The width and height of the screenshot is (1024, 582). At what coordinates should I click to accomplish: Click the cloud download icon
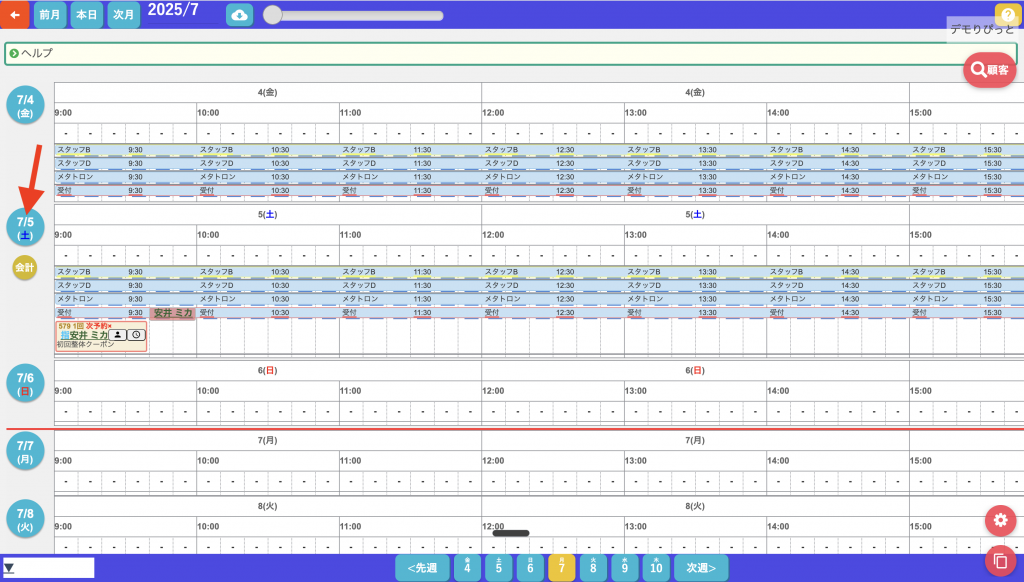240,15
